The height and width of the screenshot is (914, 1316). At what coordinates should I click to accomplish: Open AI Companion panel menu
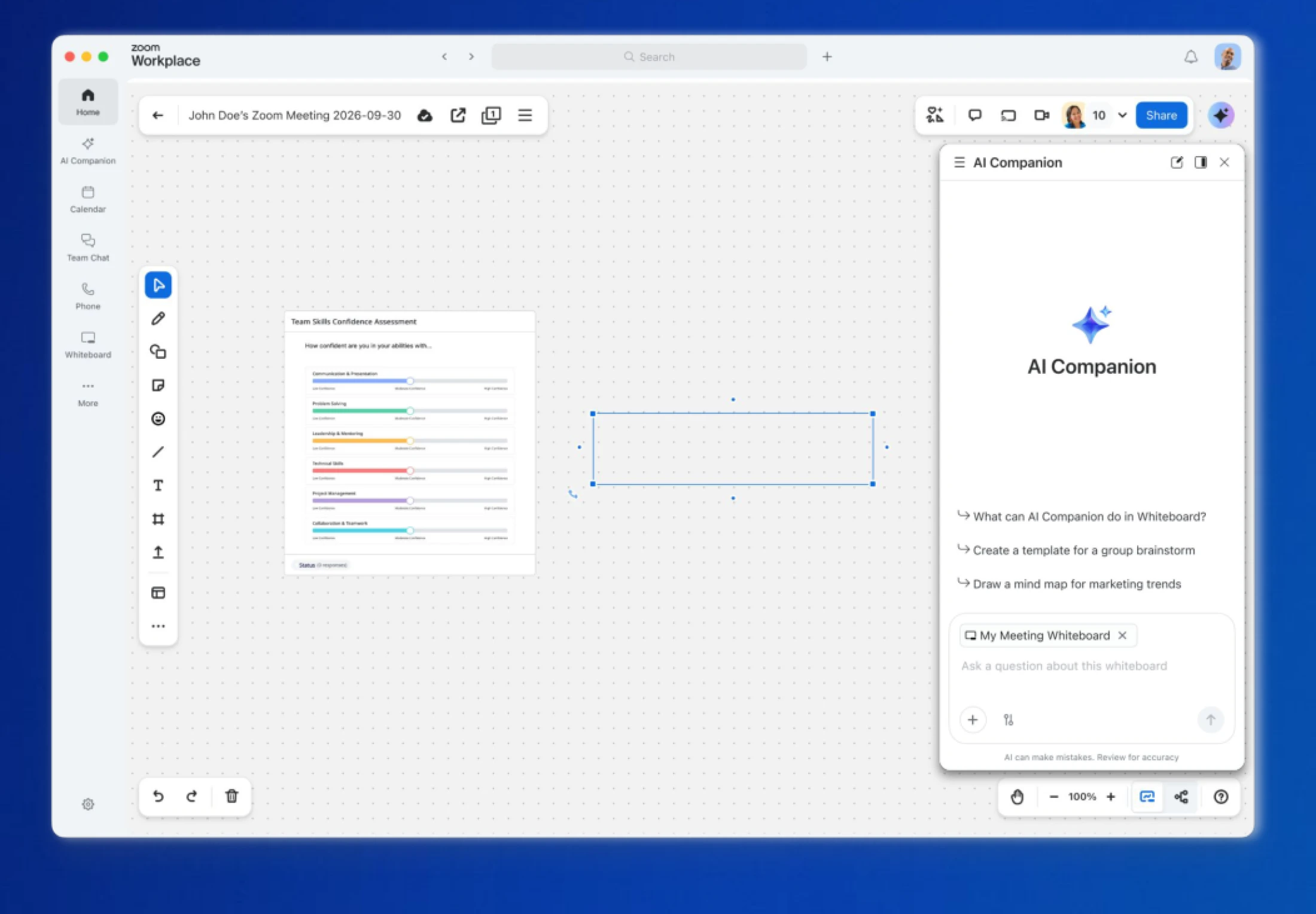point(959,162)
